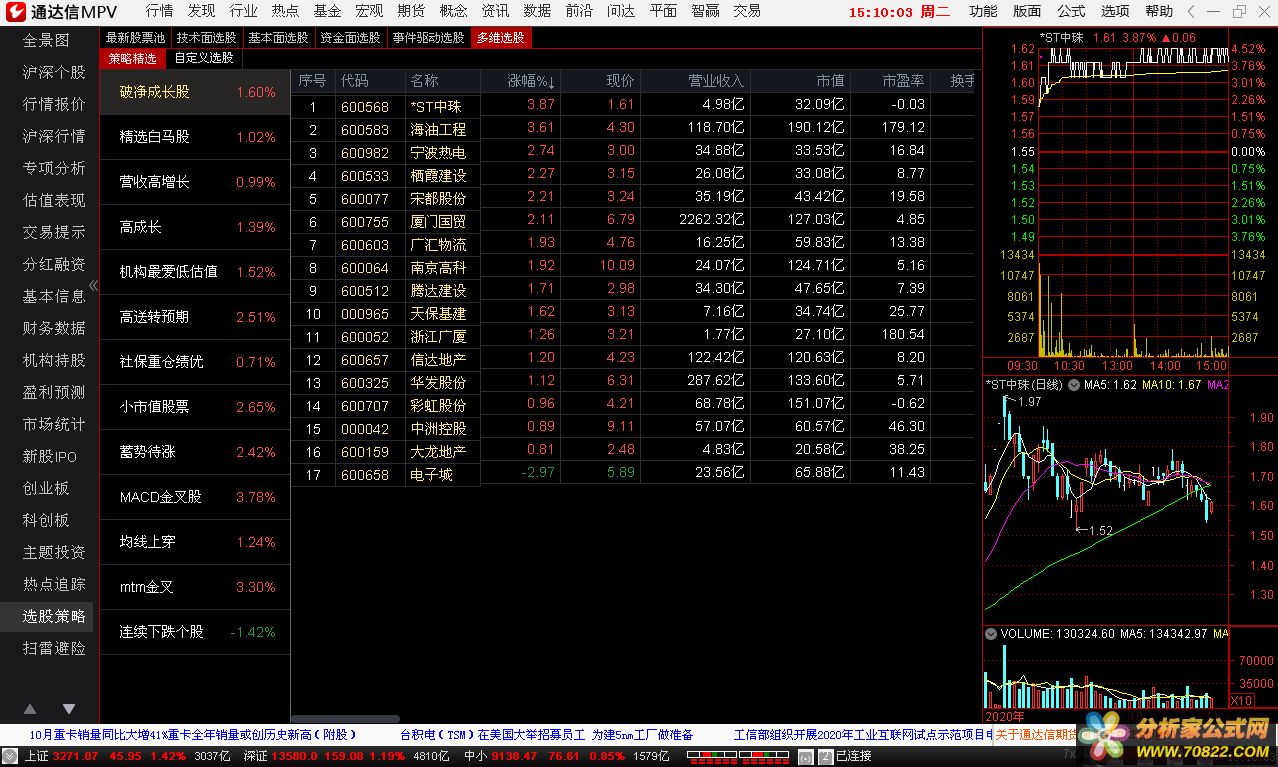Click the 市盈率 column header
Viewport: 1278px width, 767px height.
[904, 81]
